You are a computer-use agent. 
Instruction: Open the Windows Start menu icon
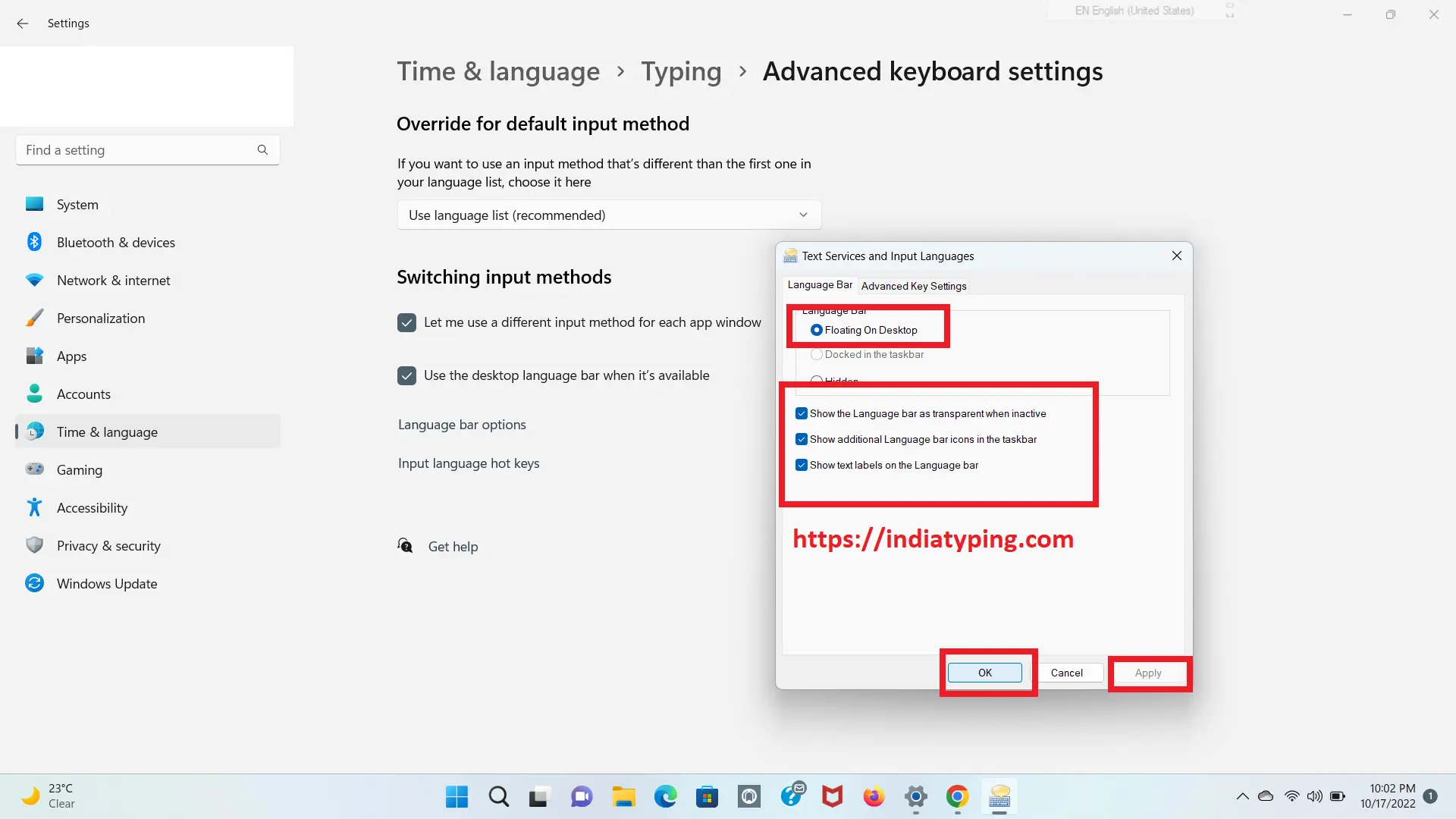click(456, 796)
